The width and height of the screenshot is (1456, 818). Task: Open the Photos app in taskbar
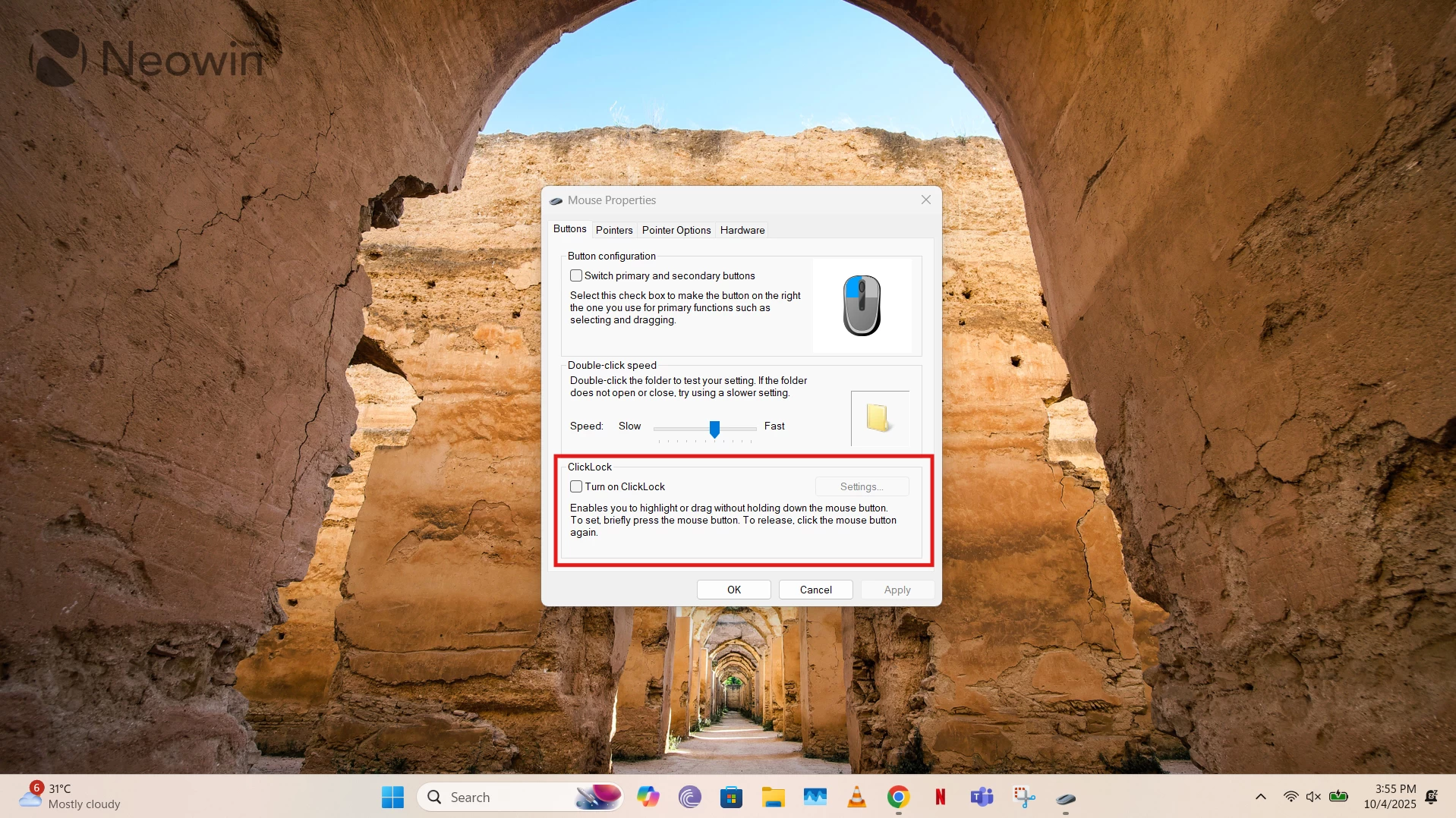coord(815,797)
